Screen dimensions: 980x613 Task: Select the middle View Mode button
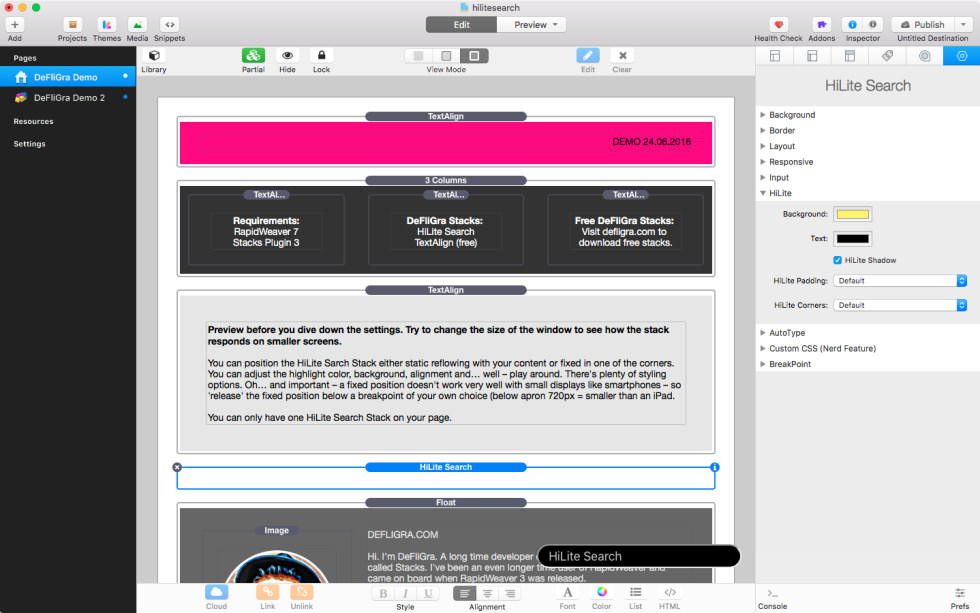pos(446,56)
